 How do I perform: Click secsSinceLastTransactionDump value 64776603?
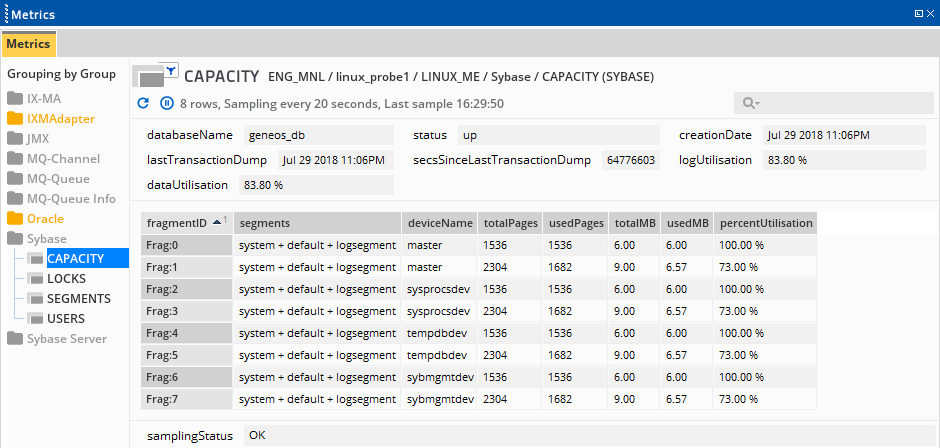click(631, 160)
